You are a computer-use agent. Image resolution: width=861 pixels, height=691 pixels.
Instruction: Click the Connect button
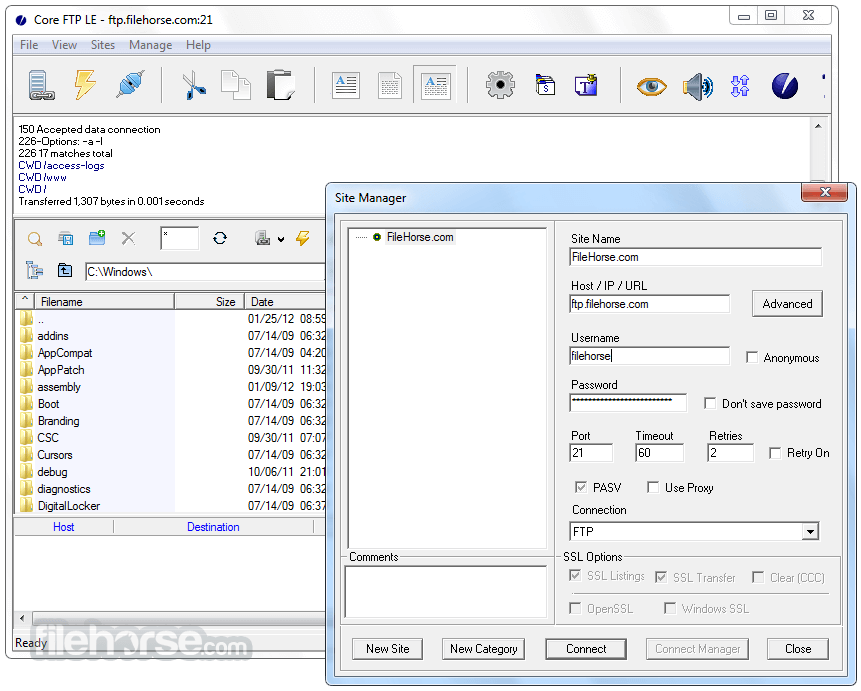586,649
